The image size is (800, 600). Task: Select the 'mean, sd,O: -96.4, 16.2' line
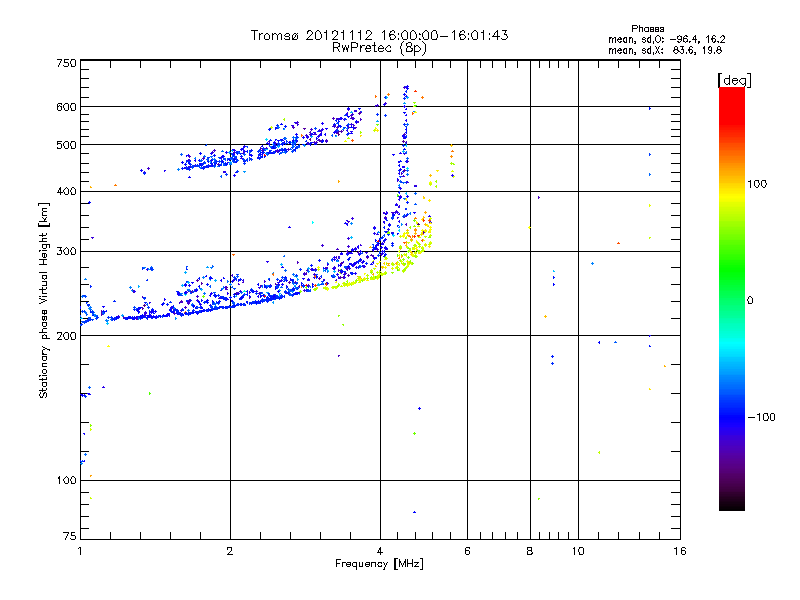666,40
